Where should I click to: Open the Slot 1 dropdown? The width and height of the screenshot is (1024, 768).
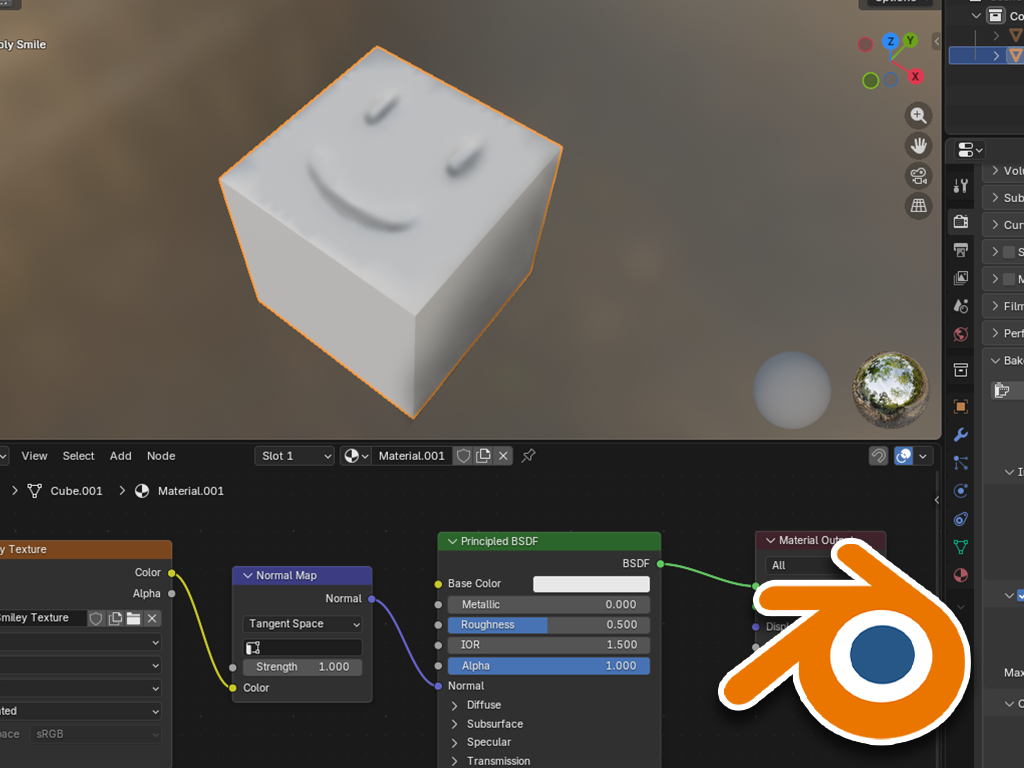(x=294, y=456)
